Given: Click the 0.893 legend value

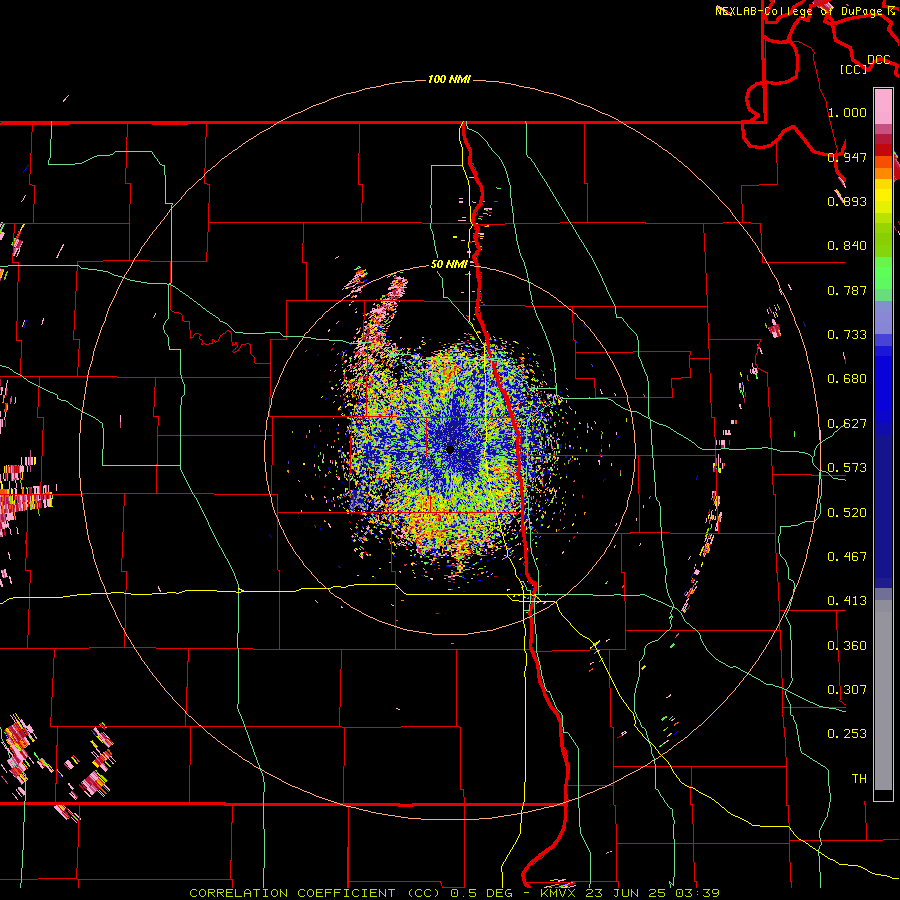Looking at the screenshot, I should 847,201.
